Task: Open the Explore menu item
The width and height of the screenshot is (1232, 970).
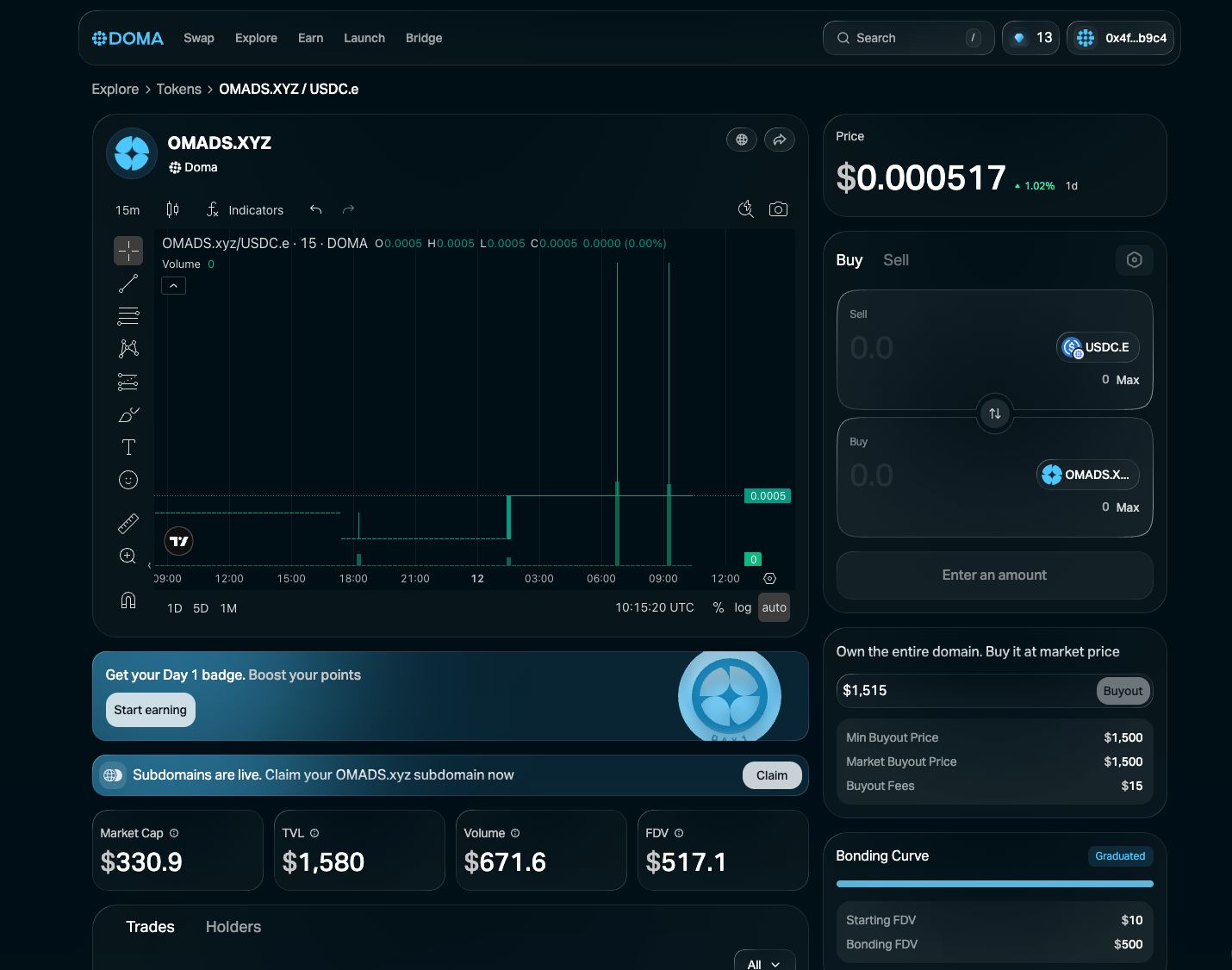Action: [x=256, y=38]
